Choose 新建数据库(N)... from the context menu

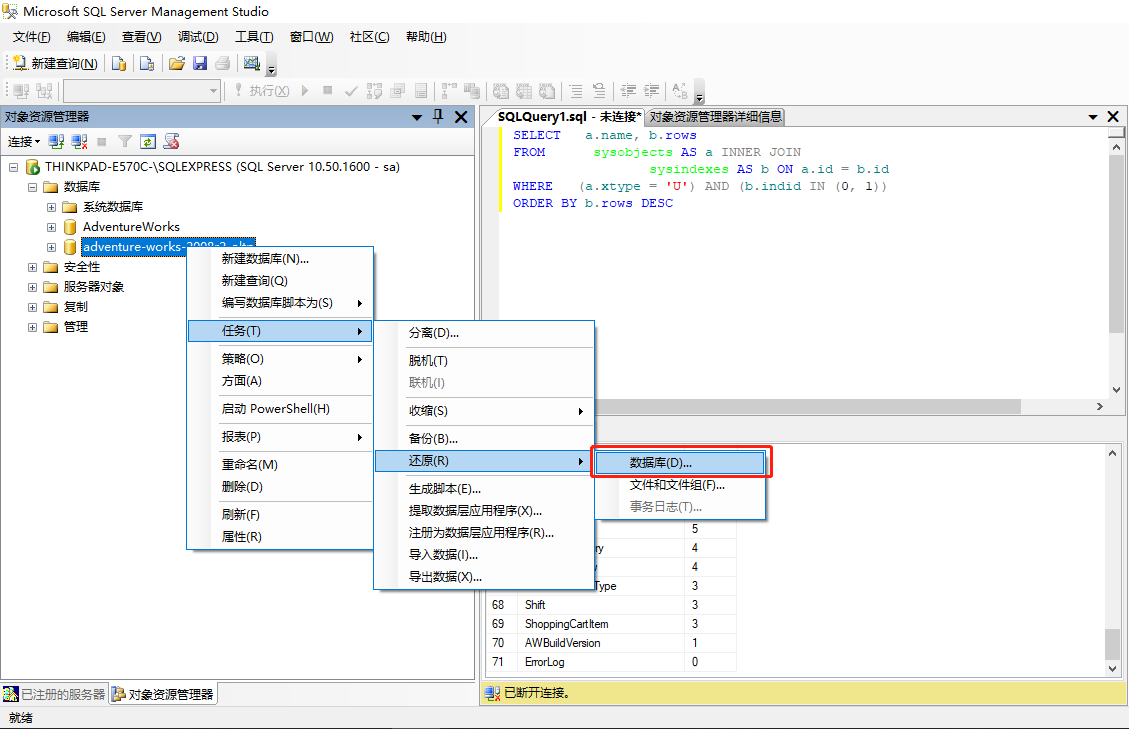coord(280,259)
